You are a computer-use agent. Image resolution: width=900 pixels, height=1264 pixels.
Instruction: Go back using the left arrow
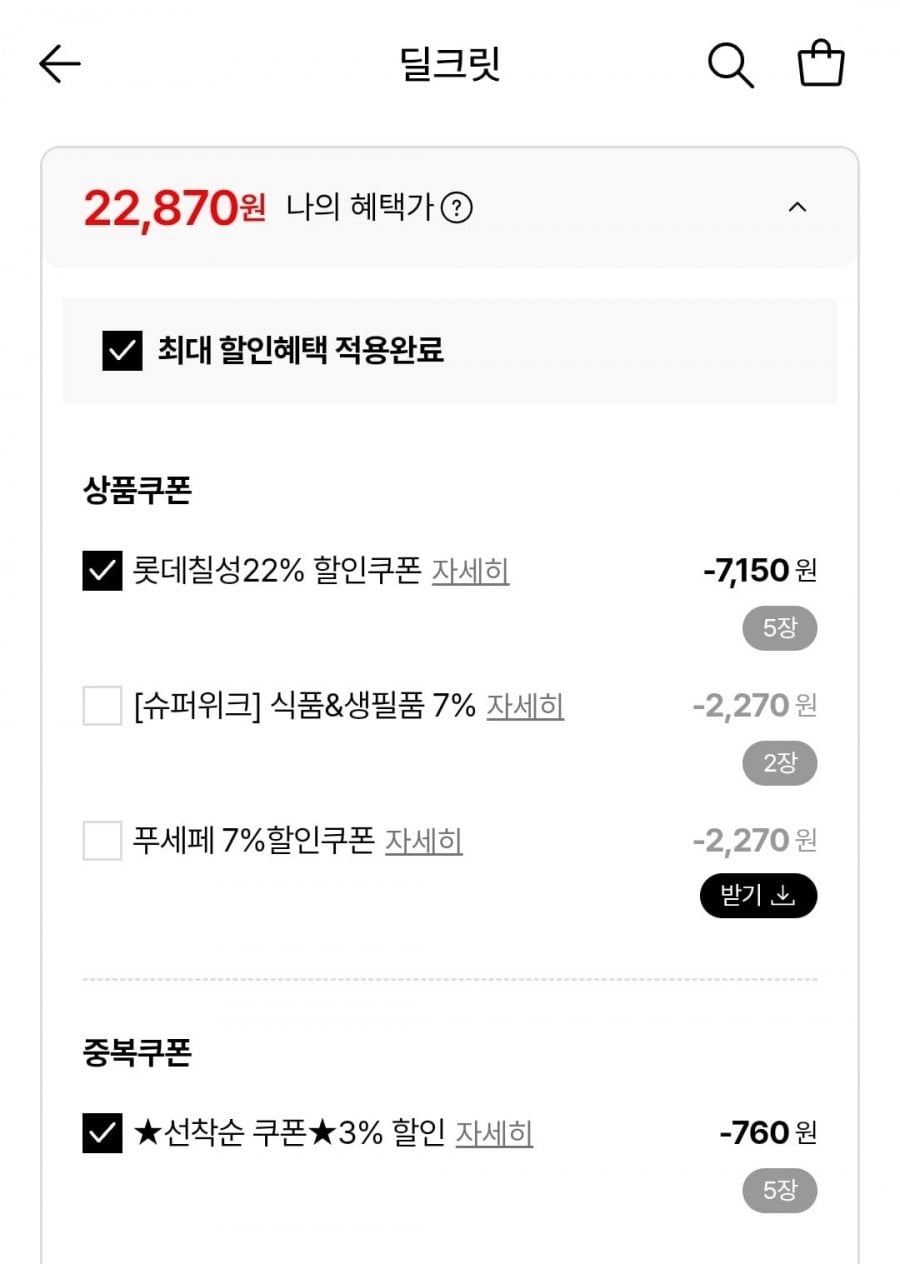60,65
